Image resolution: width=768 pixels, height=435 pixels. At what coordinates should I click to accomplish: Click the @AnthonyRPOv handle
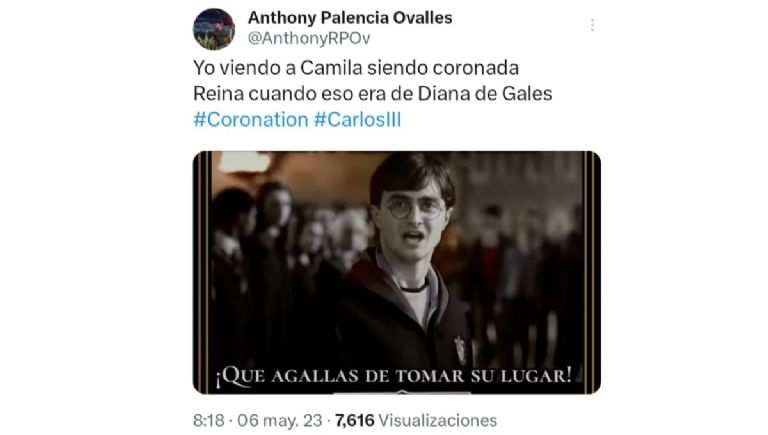309,38
